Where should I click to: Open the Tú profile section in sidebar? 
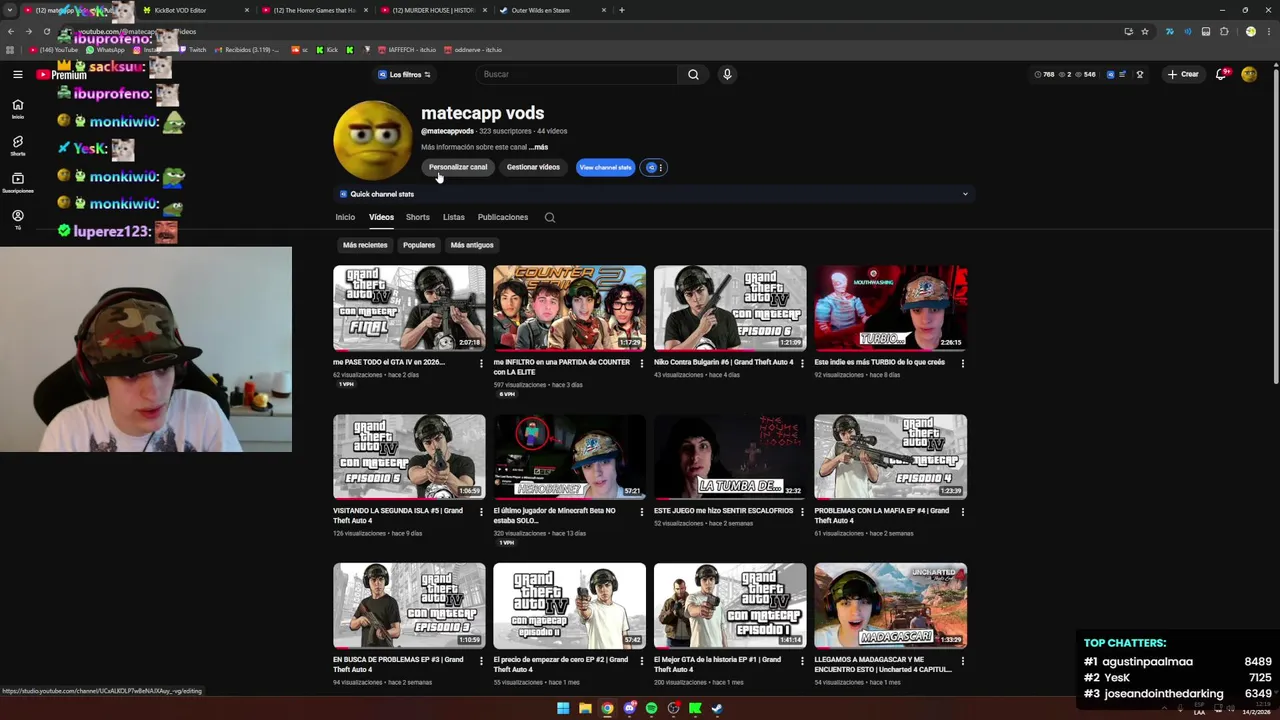click(x=17, y=220)
